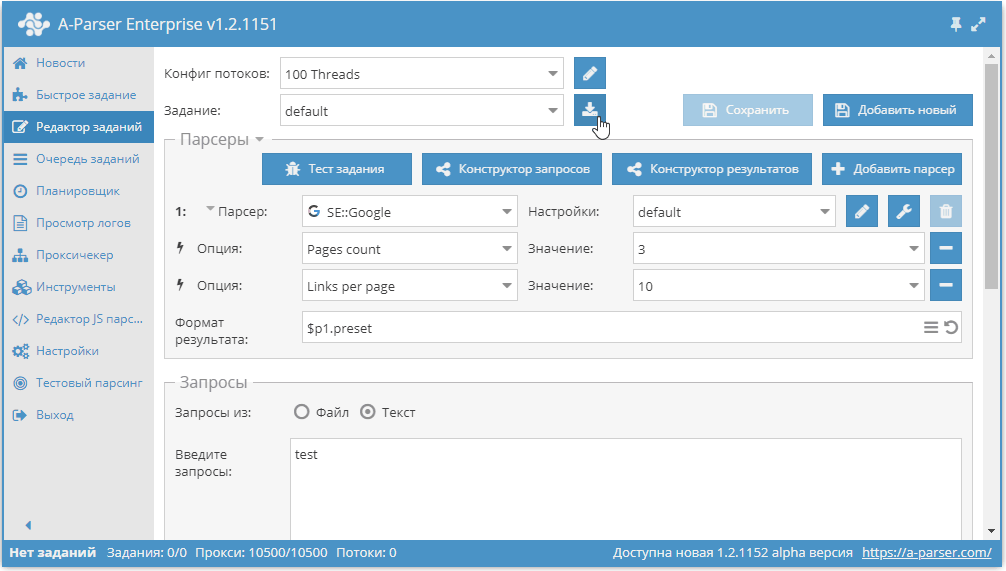This screenshot has height=571, width=1006.
Task: Click the network icon for Проксичекер
Action: [x=21, y=255]
